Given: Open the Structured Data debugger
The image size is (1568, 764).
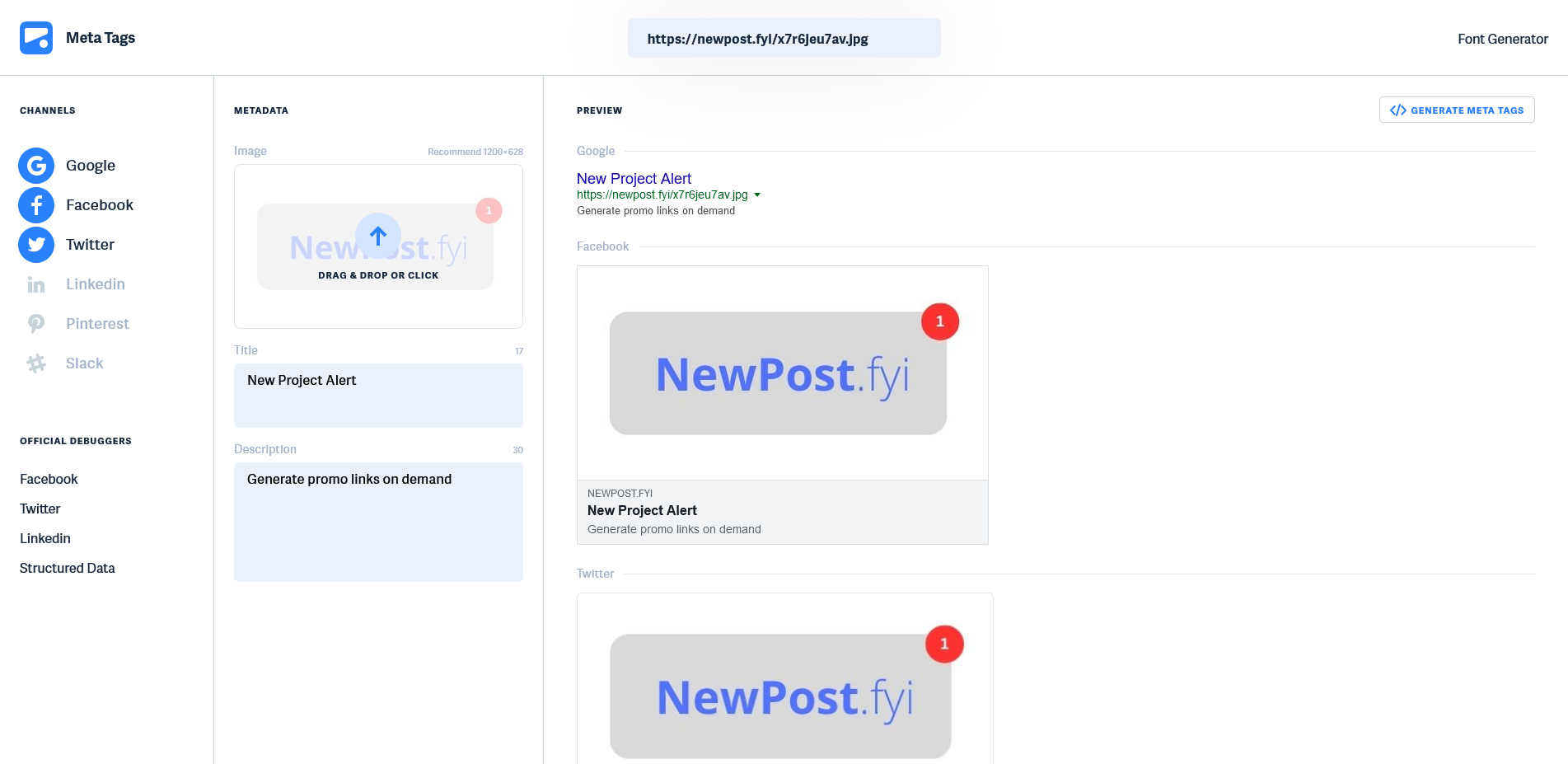Looking at the screenshot, I should point(68,568).
